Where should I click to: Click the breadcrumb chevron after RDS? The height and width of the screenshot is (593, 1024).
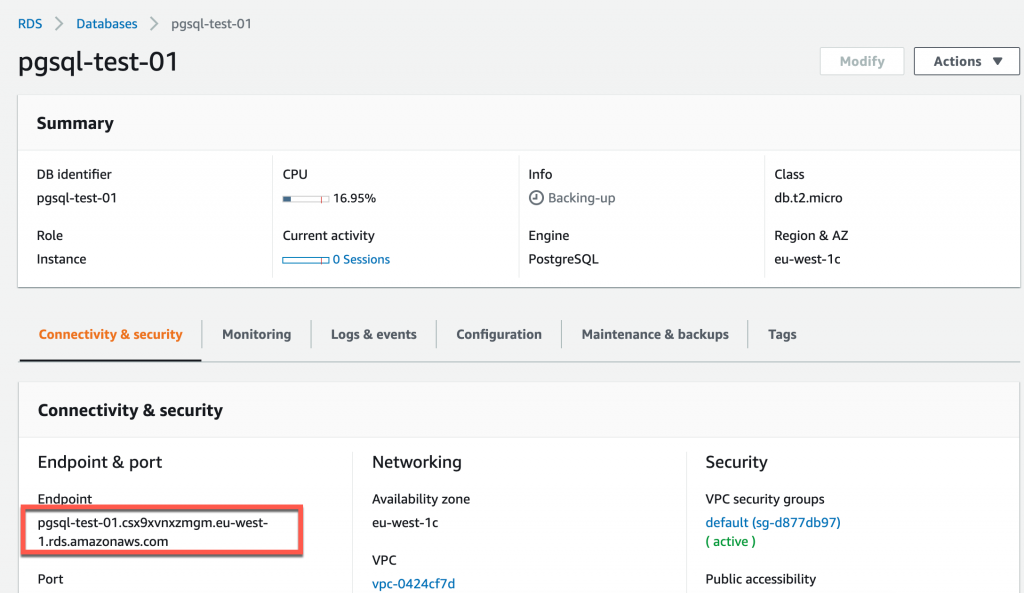pyautogui.click(x=59, y=23)
